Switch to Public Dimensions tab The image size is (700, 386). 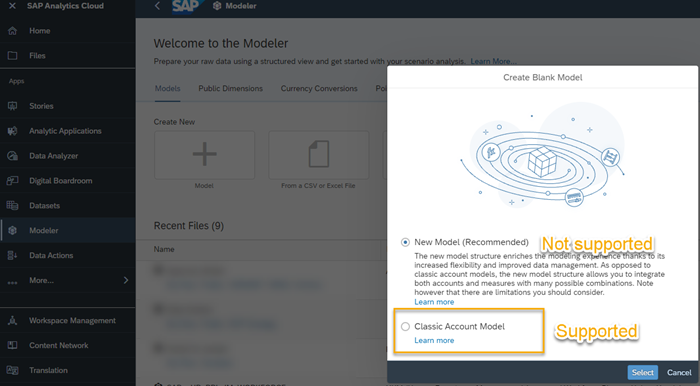pyautogui.click(x=230, y=88)
